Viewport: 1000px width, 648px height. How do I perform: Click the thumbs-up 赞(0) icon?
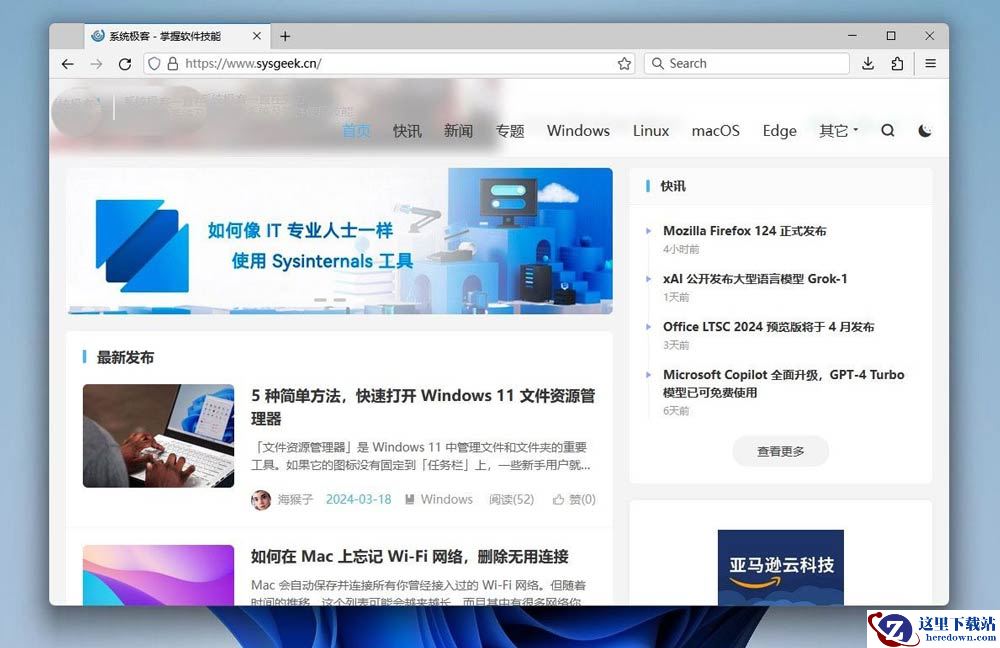(558, 499)
